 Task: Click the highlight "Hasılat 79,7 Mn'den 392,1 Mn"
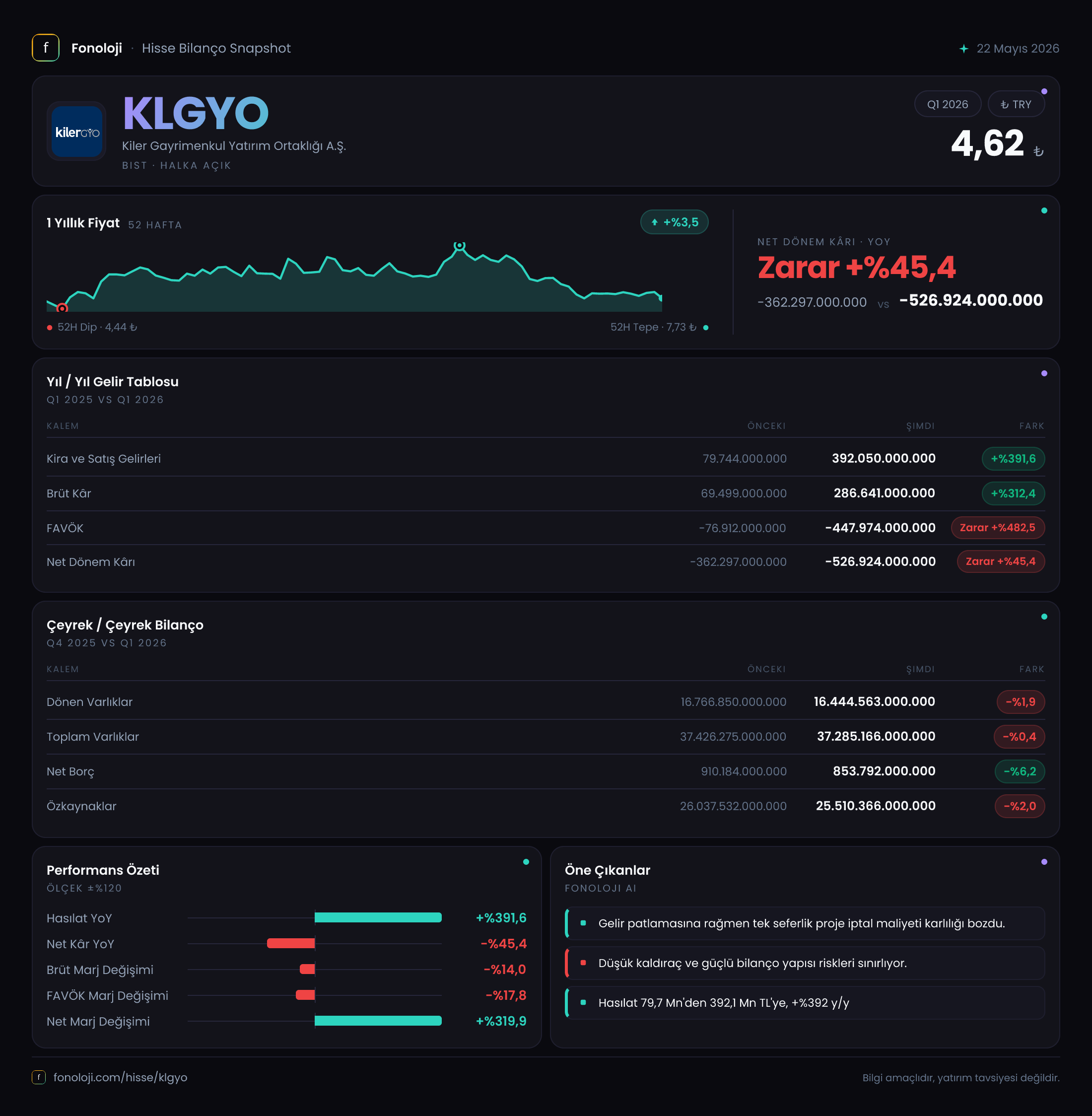(x=805, y=1002)
